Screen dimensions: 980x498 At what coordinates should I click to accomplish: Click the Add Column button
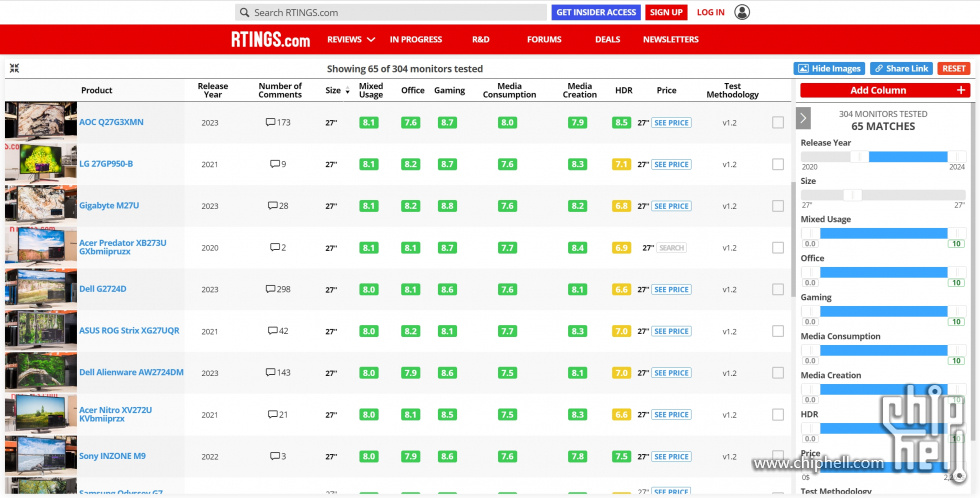(x=885, y=90)
